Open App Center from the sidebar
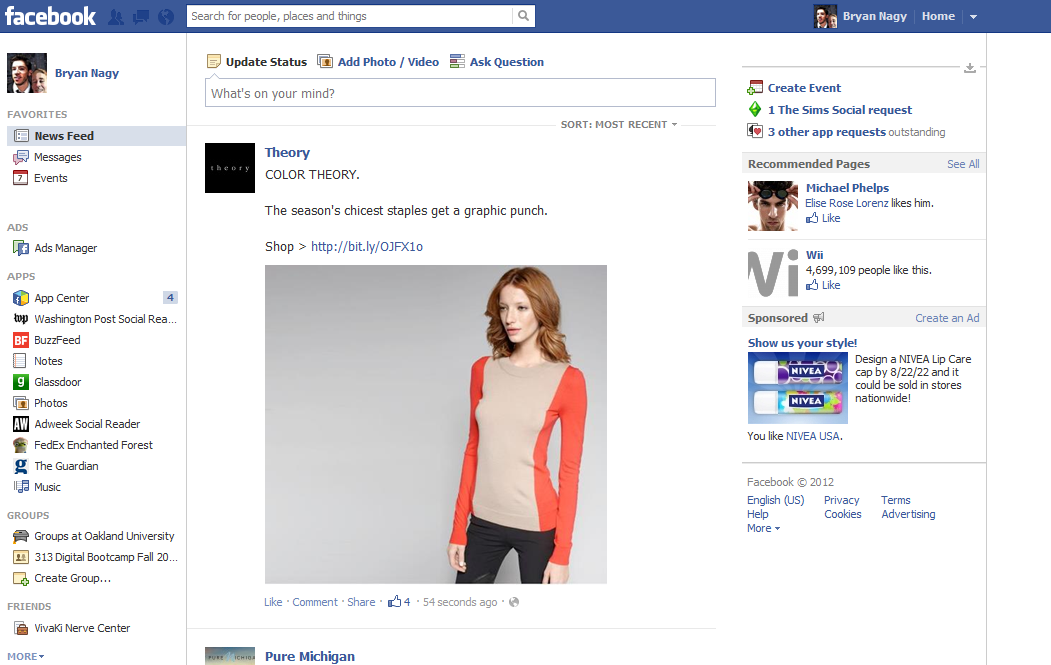Screen dimensions: 1051x665 pos(62,298)
